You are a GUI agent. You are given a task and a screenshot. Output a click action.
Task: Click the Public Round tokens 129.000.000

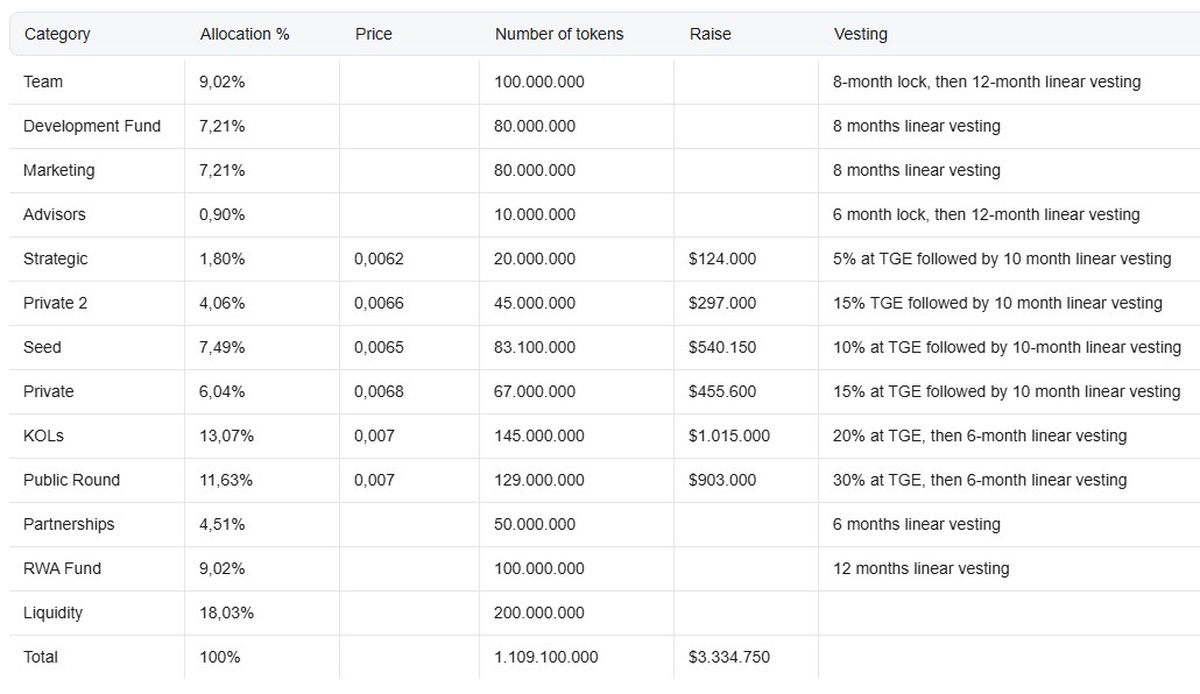pos(539,480)
